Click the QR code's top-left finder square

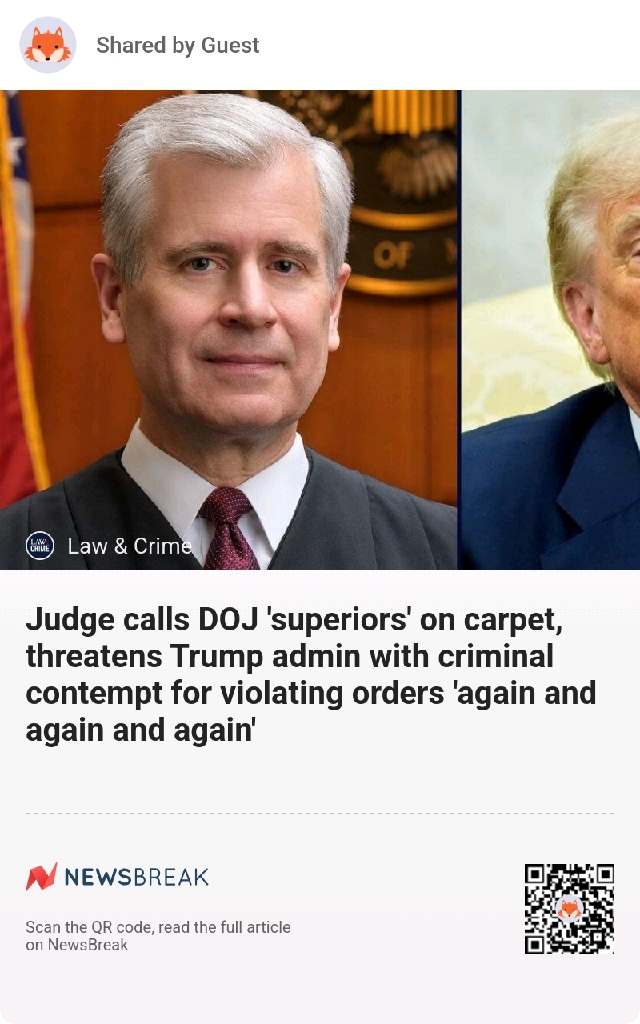coord(535,874)
